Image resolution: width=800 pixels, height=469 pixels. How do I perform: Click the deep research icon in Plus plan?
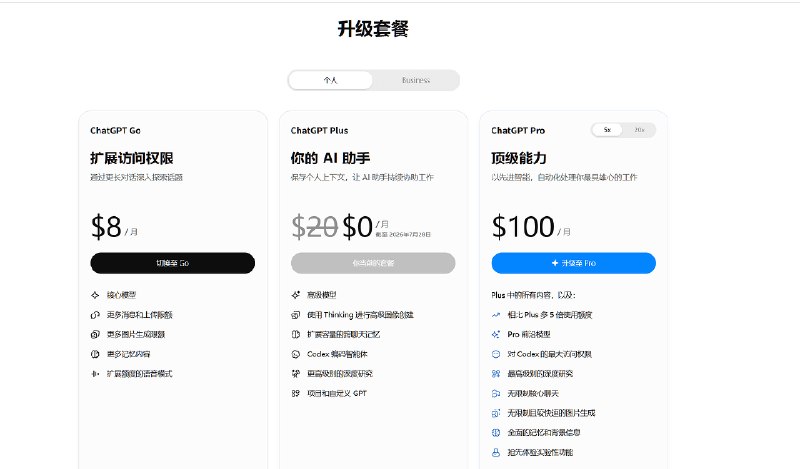(x=295, y=374)
